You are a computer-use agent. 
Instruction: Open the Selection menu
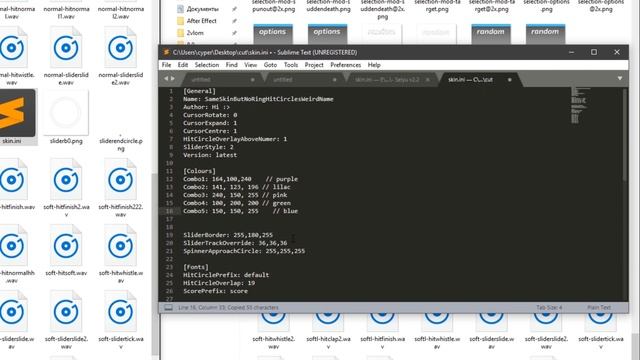(x=207, y=65)
